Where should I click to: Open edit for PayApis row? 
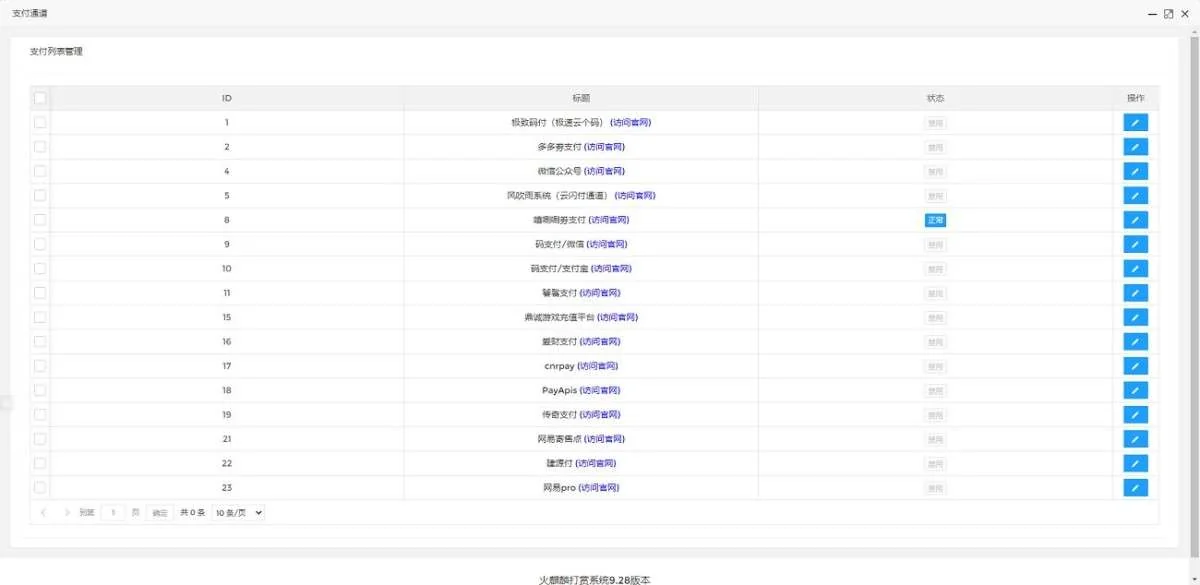tap(1135, 391)
